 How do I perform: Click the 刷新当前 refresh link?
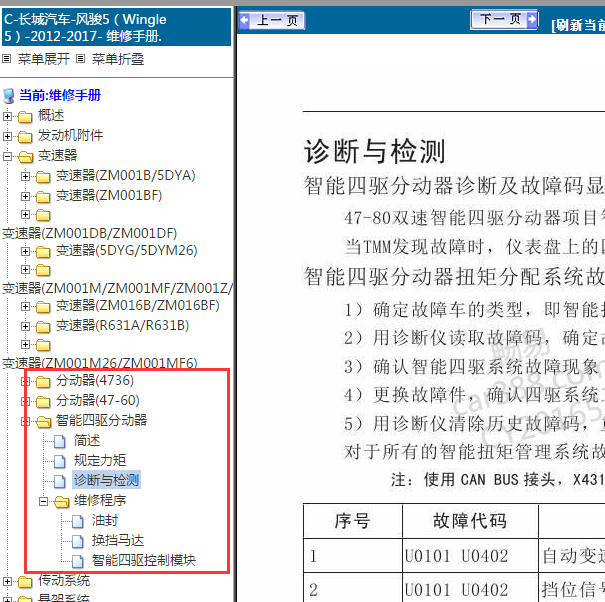pos(578,25)
